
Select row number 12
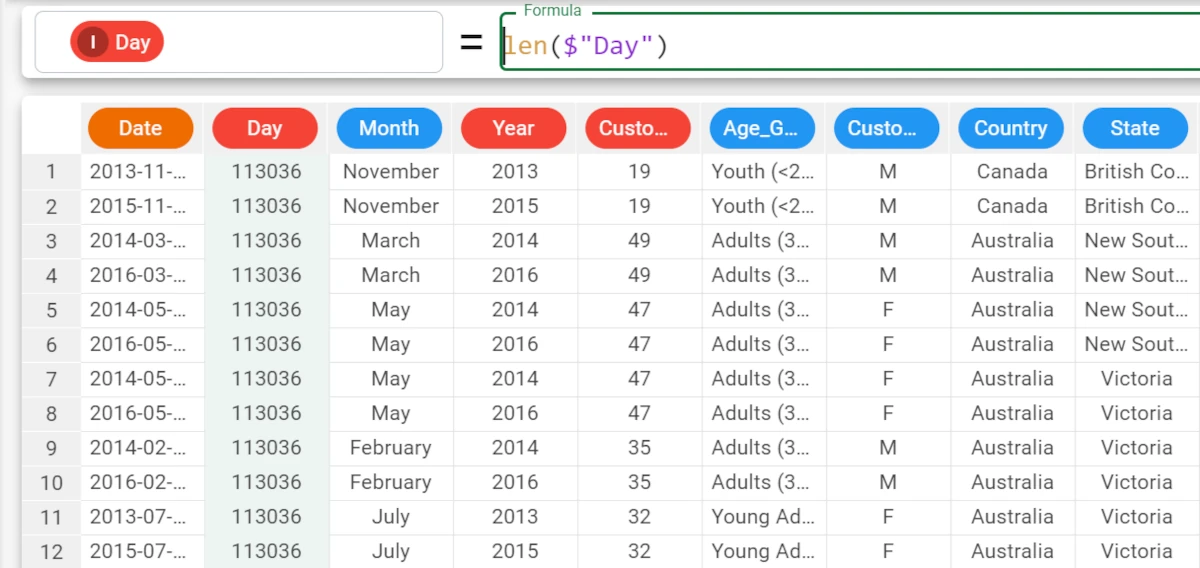coord(51,552)
